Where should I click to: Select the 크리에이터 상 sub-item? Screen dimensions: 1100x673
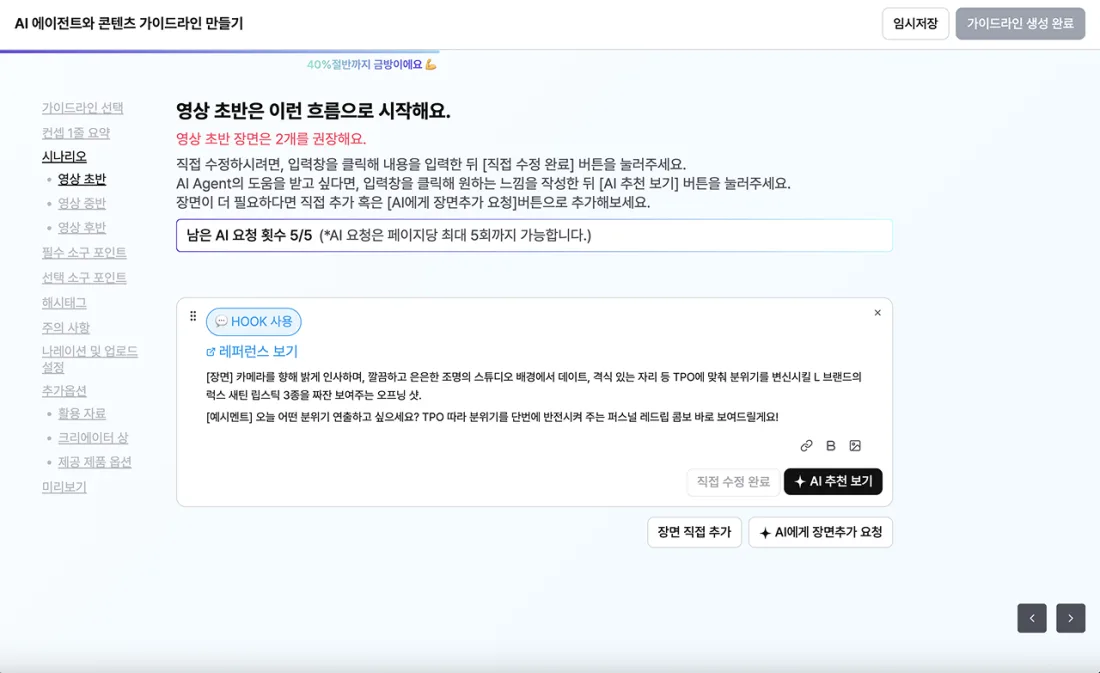click(x=93, y=437)
